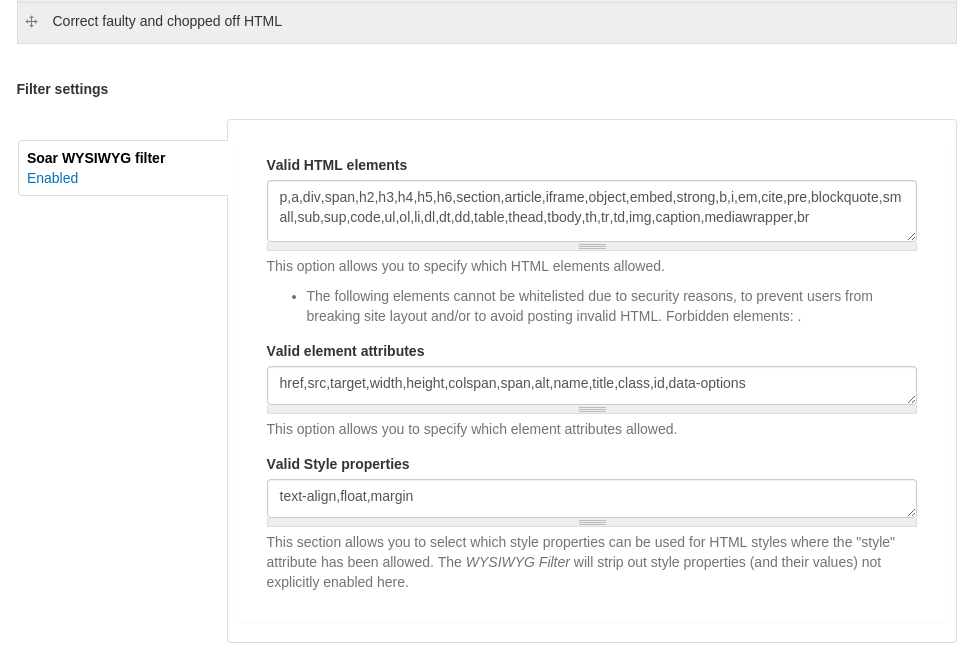This screenshot has height=654, width=978.
Task: Click resize corner of Valid Style properties box
Action: click(911, 512)
